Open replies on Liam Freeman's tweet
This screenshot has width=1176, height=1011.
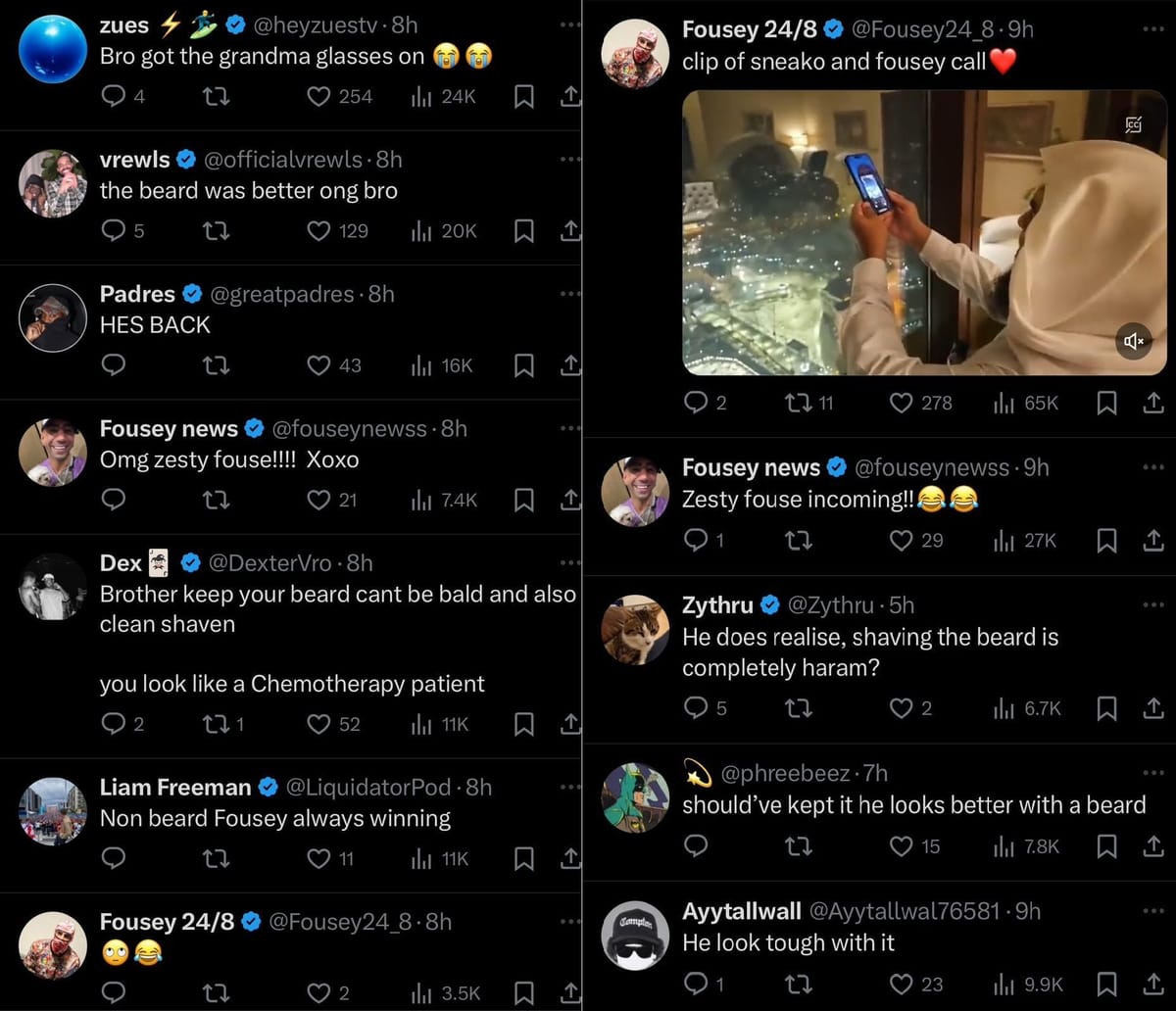[x=114, y=859]
